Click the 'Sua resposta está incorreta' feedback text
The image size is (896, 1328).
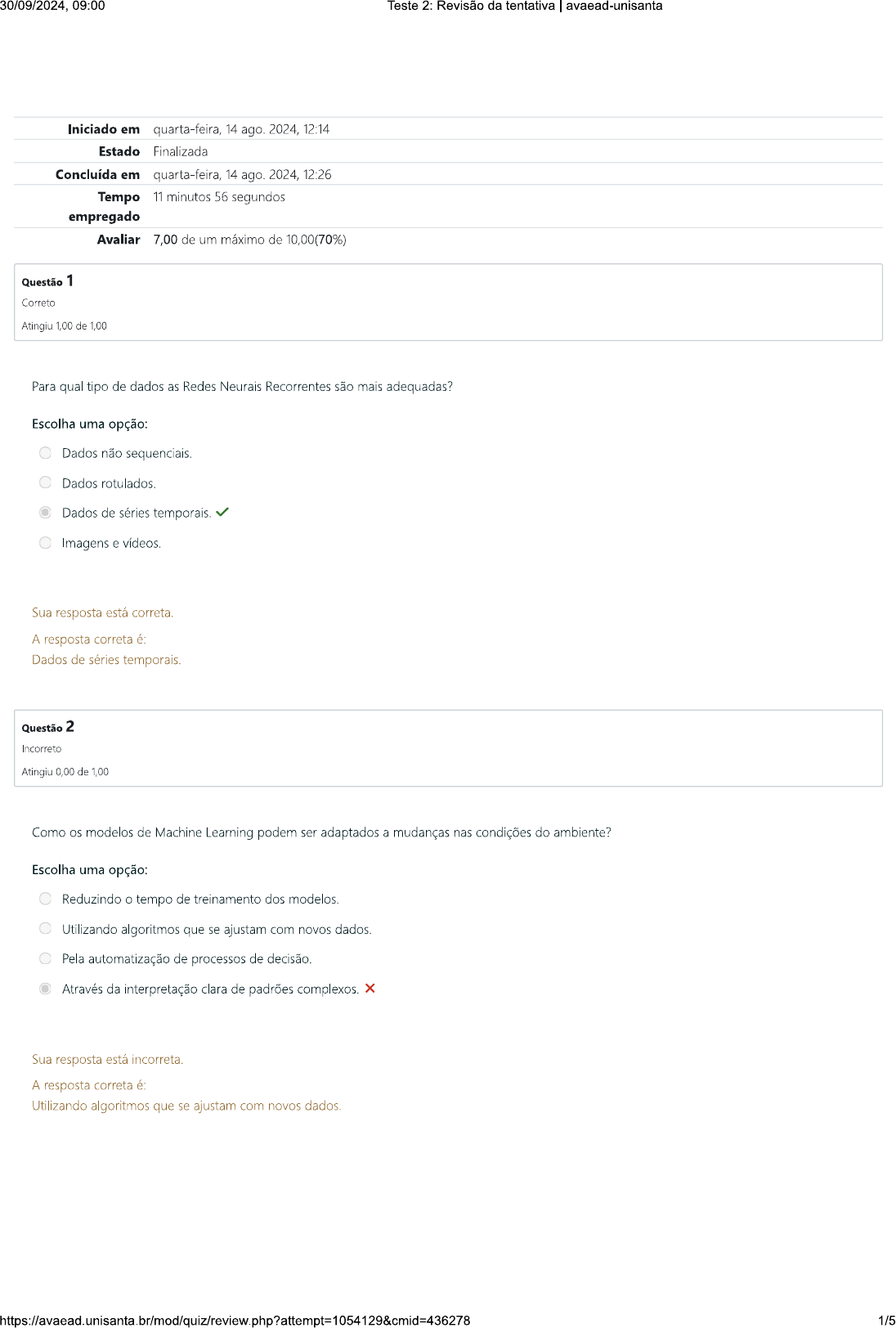[107, 1059]
